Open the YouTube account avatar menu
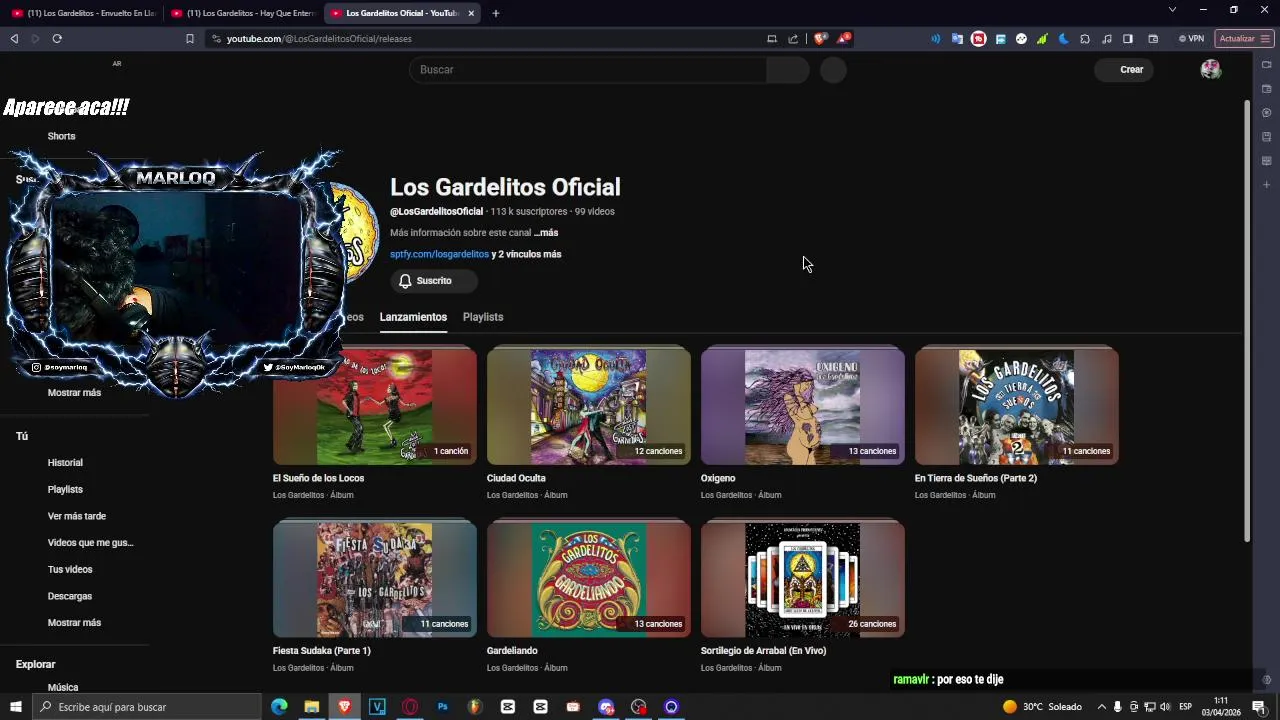 point(1211,70)
